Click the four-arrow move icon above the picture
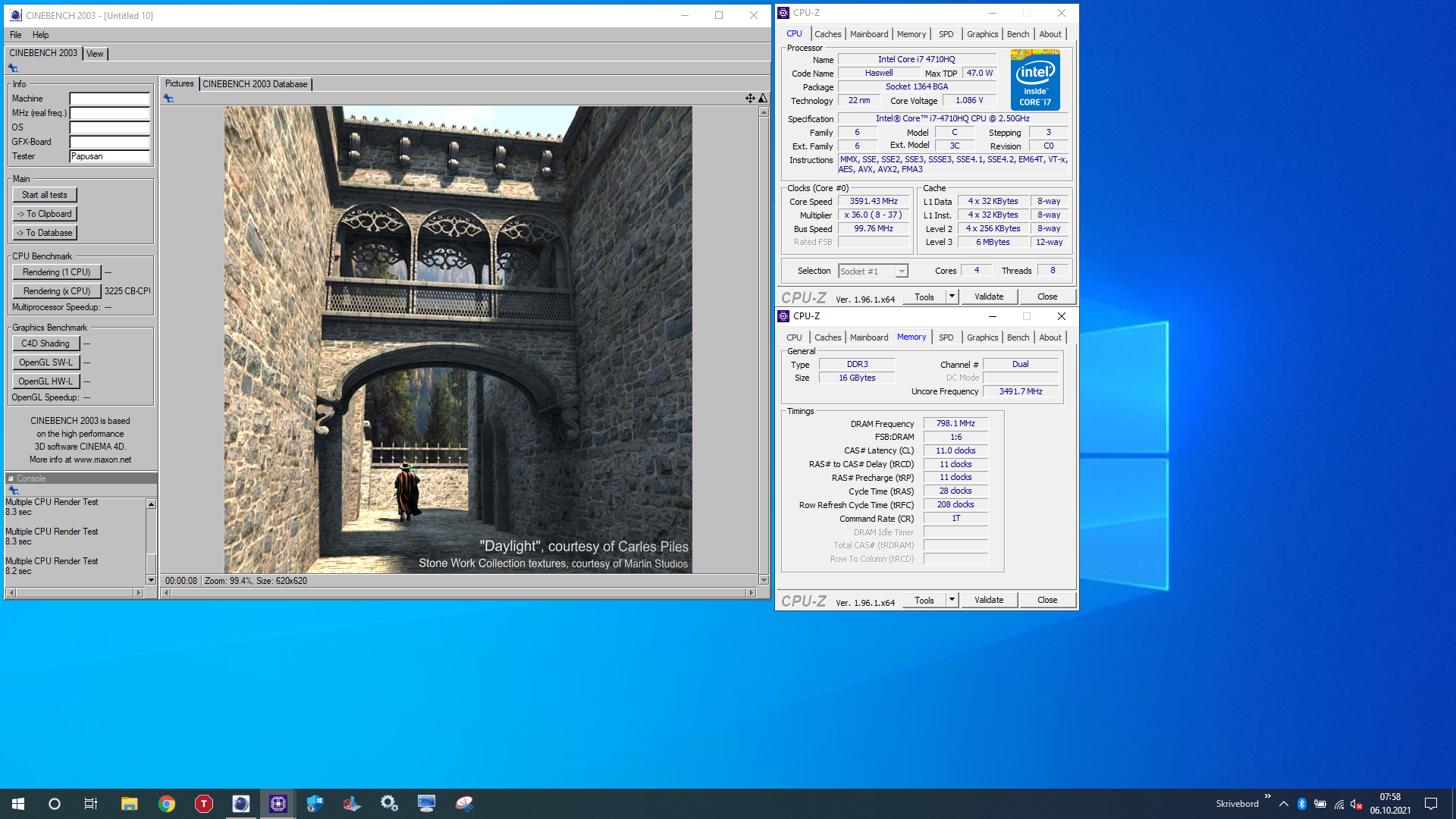The image size is (1456, 819). tap(750, 99)
